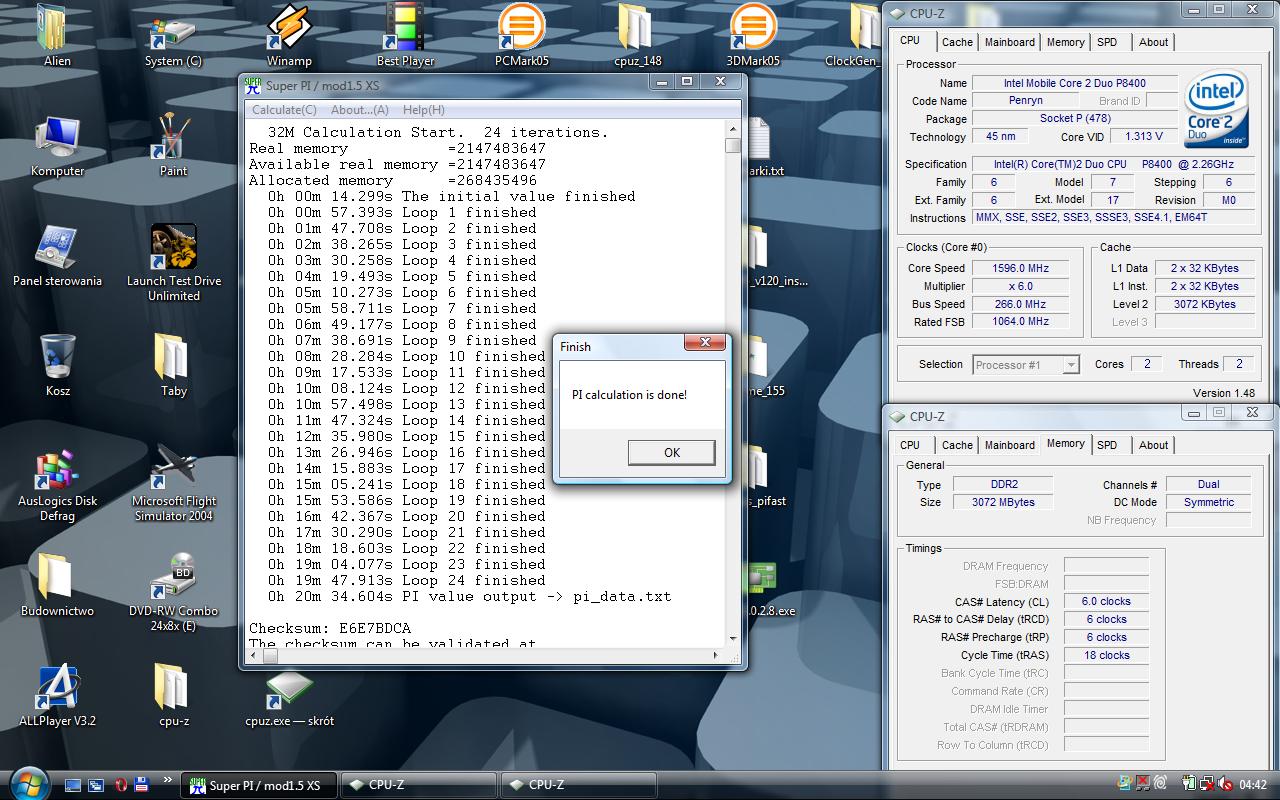Click Show Desktop quick launch icon
This screenshot has width=1280, height=800.
[x=72, y=785]
